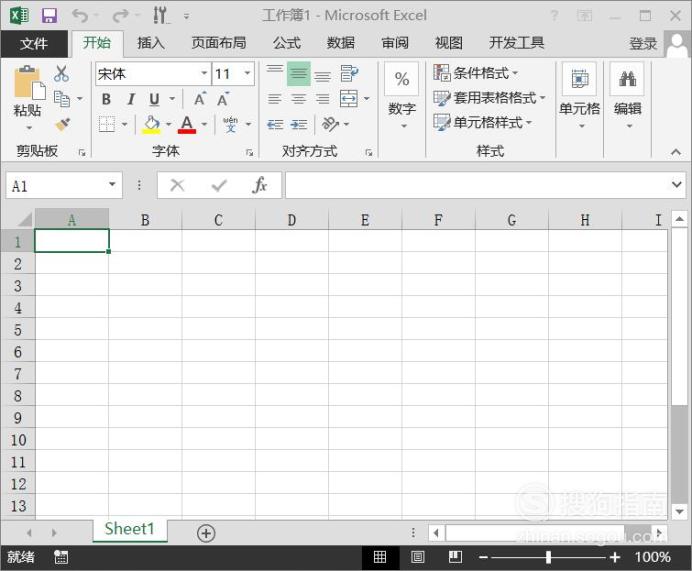
Task: Select the Sheet1 tab
Action: [x=130, y=529]
